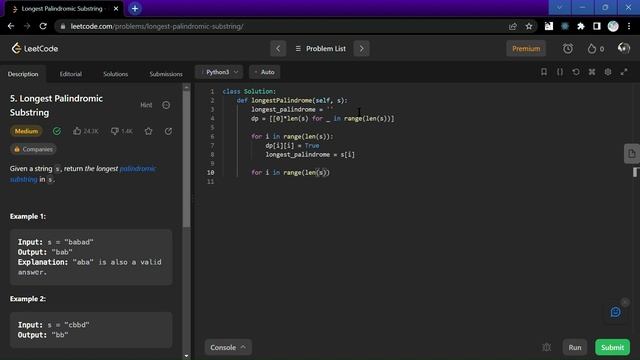Open the feedback chat icon
The height and width of the screenshot is (360, 640).
[616, 312]
